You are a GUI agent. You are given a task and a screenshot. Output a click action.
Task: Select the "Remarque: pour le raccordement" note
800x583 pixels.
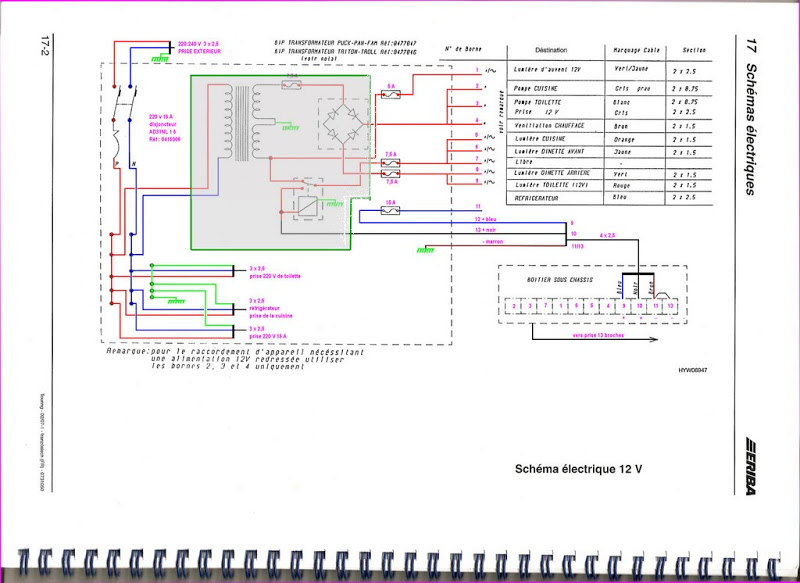click(x=235, y=359)
